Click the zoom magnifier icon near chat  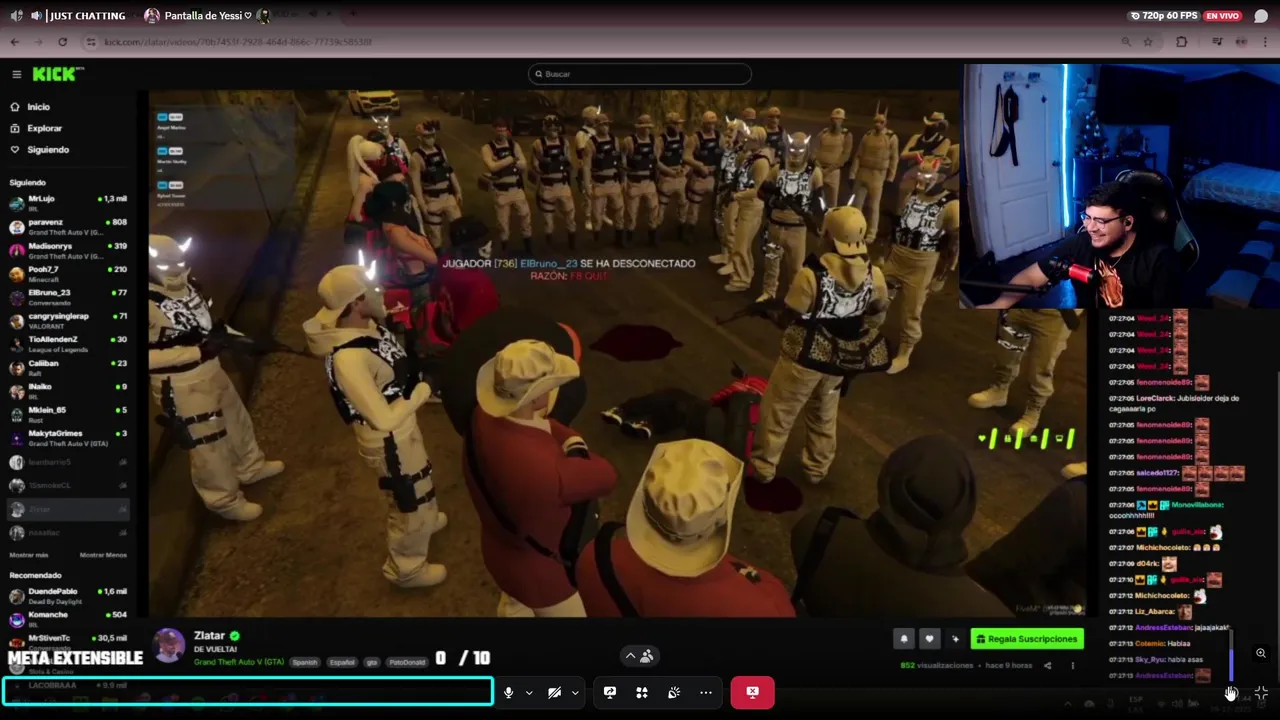(1261, 653)
